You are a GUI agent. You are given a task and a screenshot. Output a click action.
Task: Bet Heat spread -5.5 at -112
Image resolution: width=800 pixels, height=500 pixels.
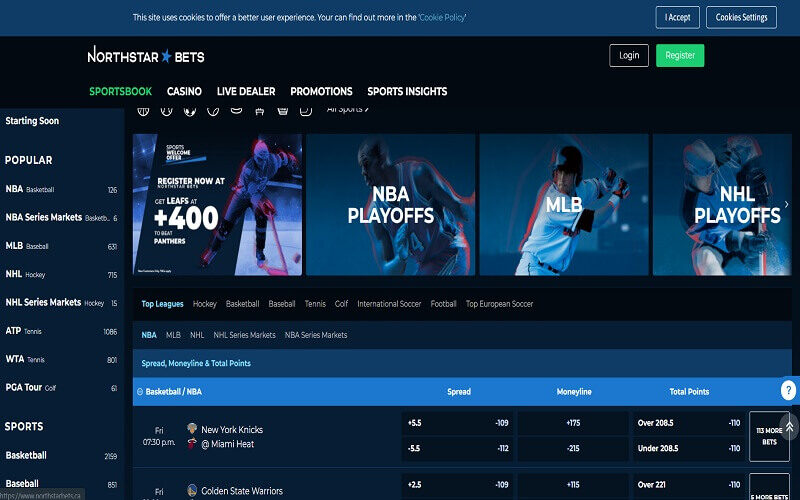(x=458, y=448)
